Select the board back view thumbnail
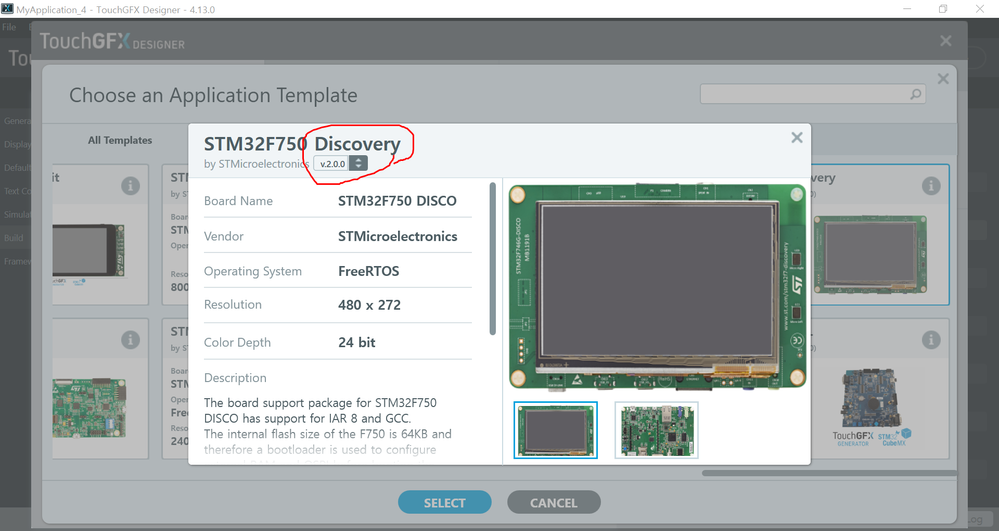The image size is (999, 531). point(656,430)
